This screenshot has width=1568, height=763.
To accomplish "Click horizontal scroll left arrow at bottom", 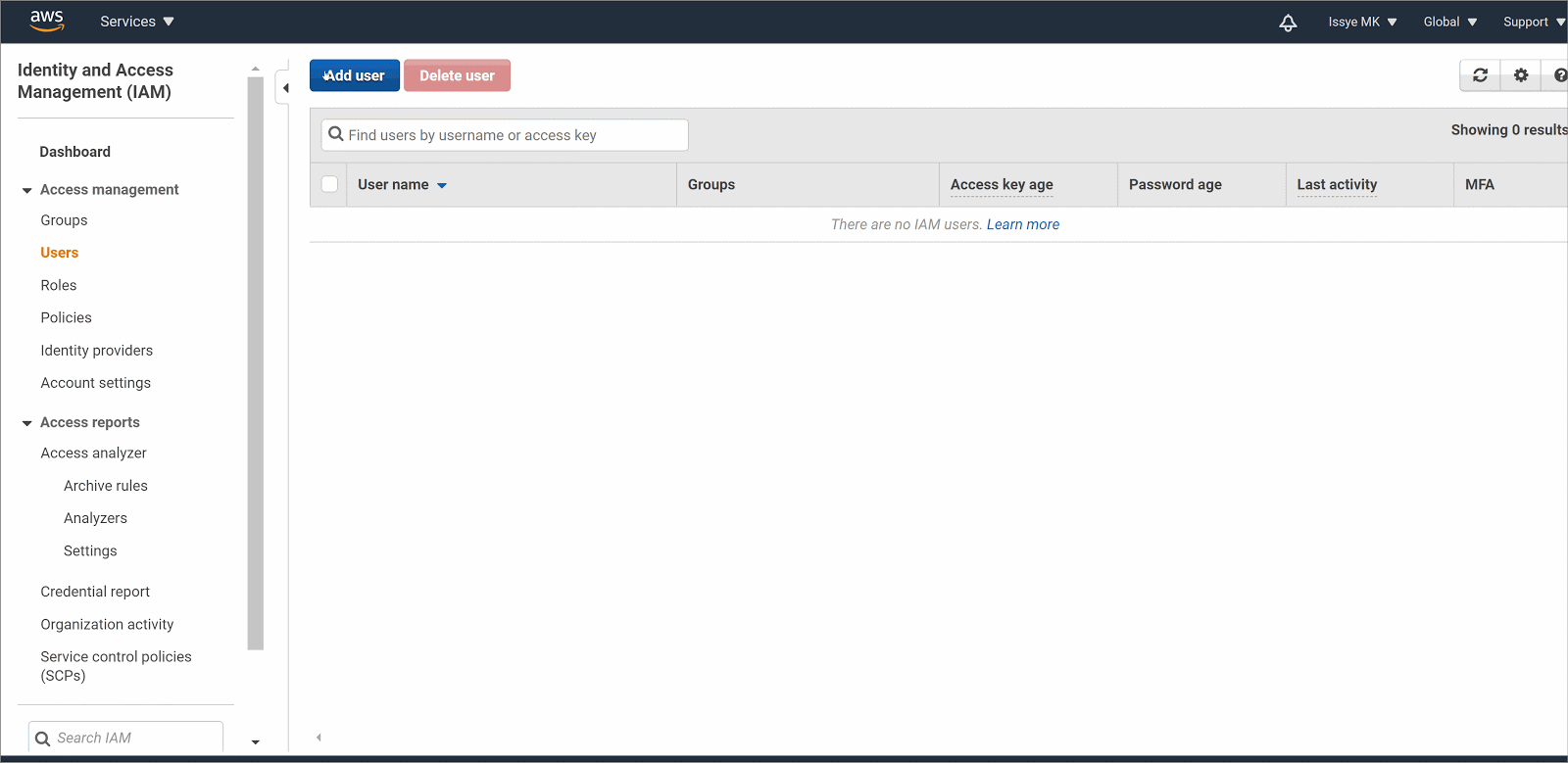I will [x=318, y=738].
